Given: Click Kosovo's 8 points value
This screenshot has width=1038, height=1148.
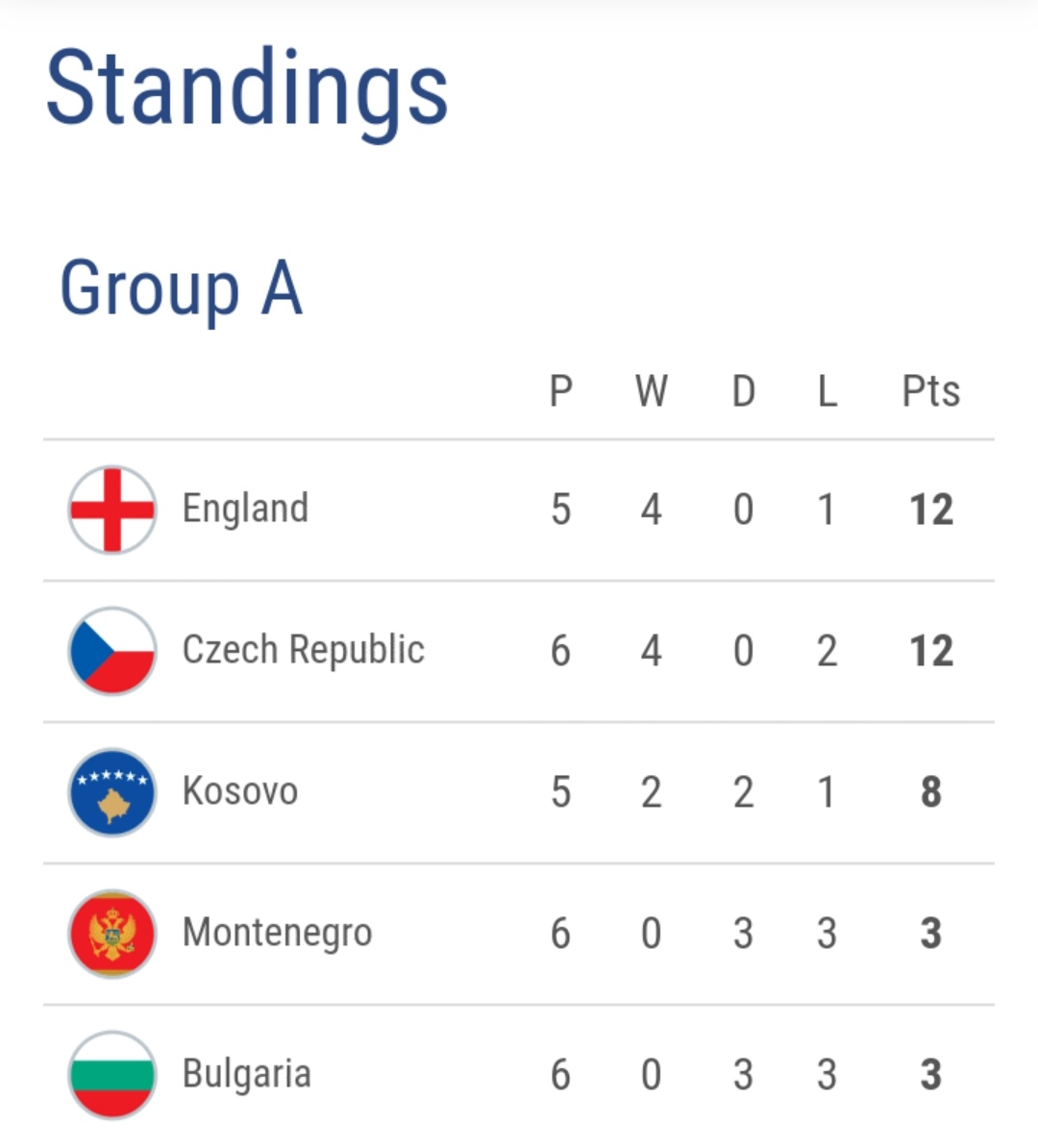Looking at the screenshot, I should click(930, 792).
